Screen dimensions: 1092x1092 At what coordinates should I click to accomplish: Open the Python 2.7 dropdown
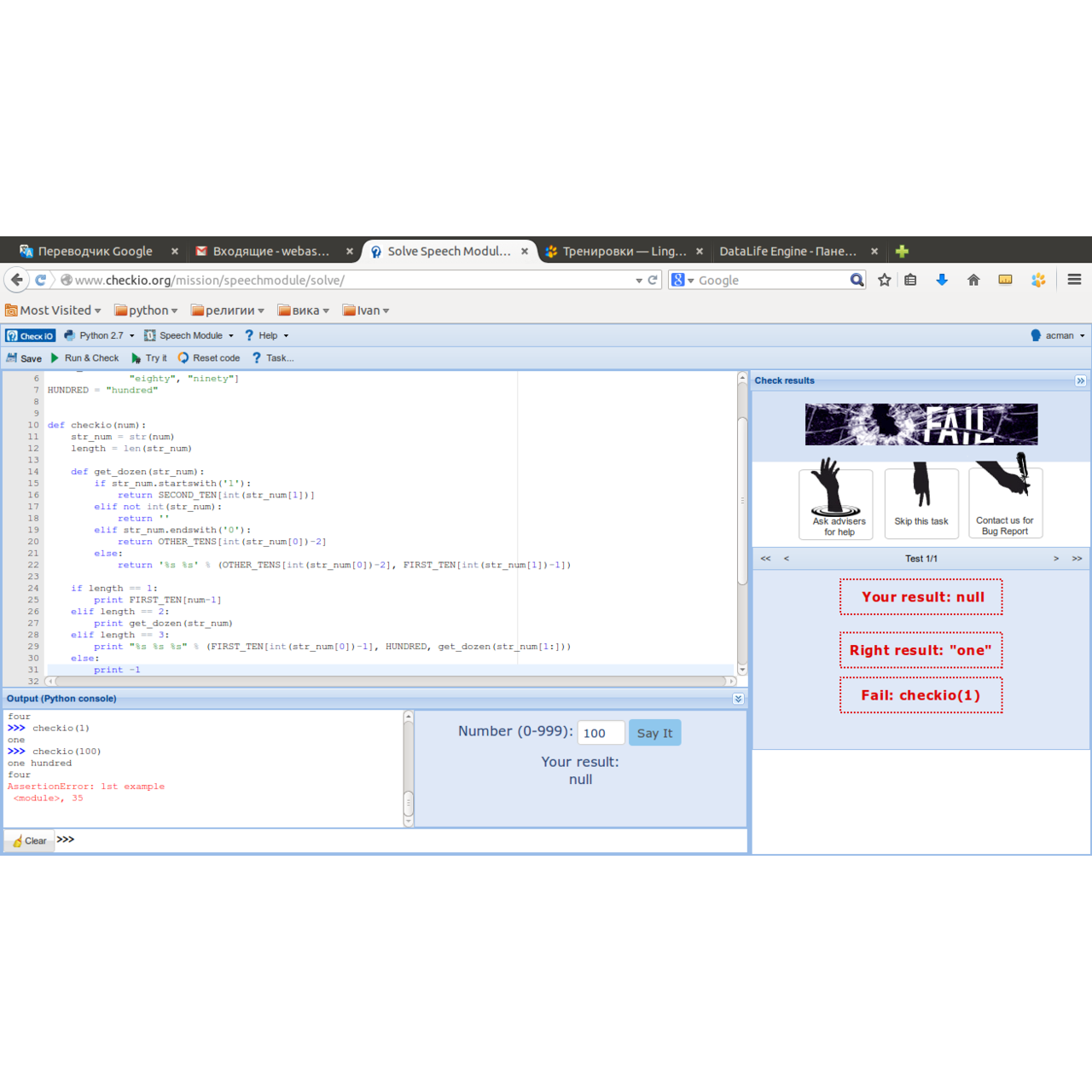click(99, 336)
